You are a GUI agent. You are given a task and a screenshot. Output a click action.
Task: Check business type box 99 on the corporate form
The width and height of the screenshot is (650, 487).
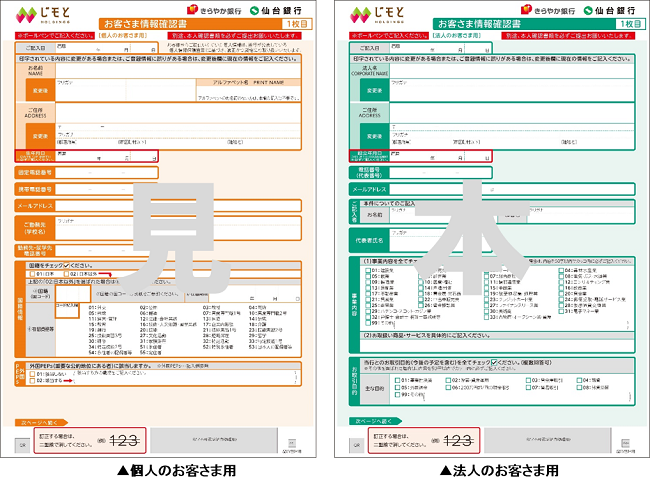(x=368, y=322)
